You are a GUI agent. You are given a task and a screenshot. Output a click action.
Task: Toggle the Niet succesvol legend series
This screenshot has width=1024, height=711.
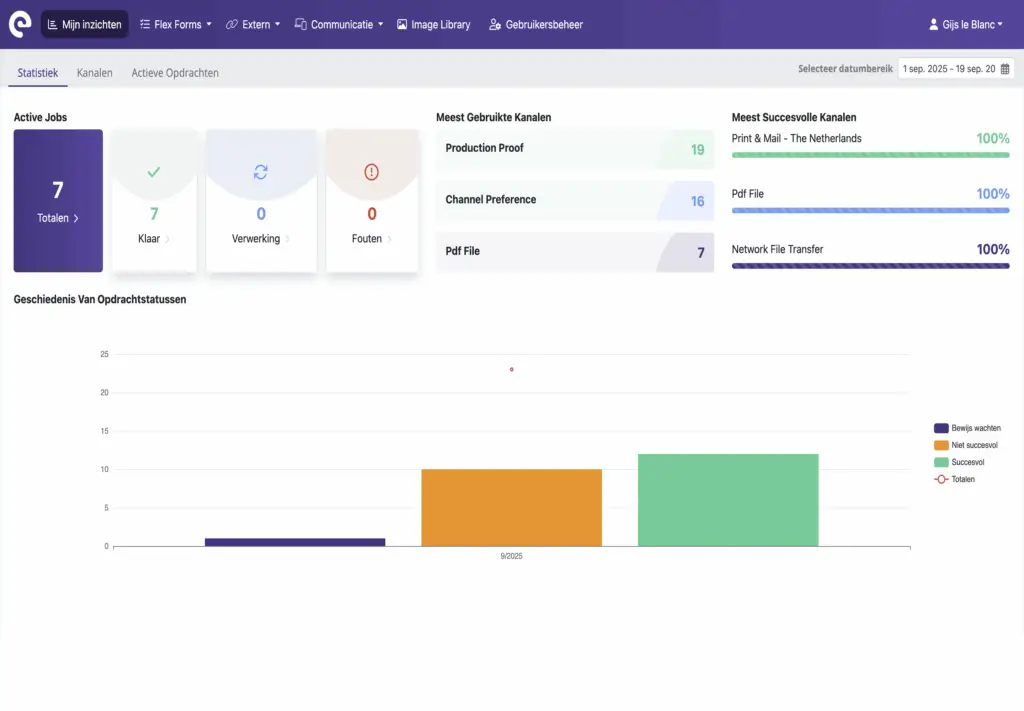[967, 445]
